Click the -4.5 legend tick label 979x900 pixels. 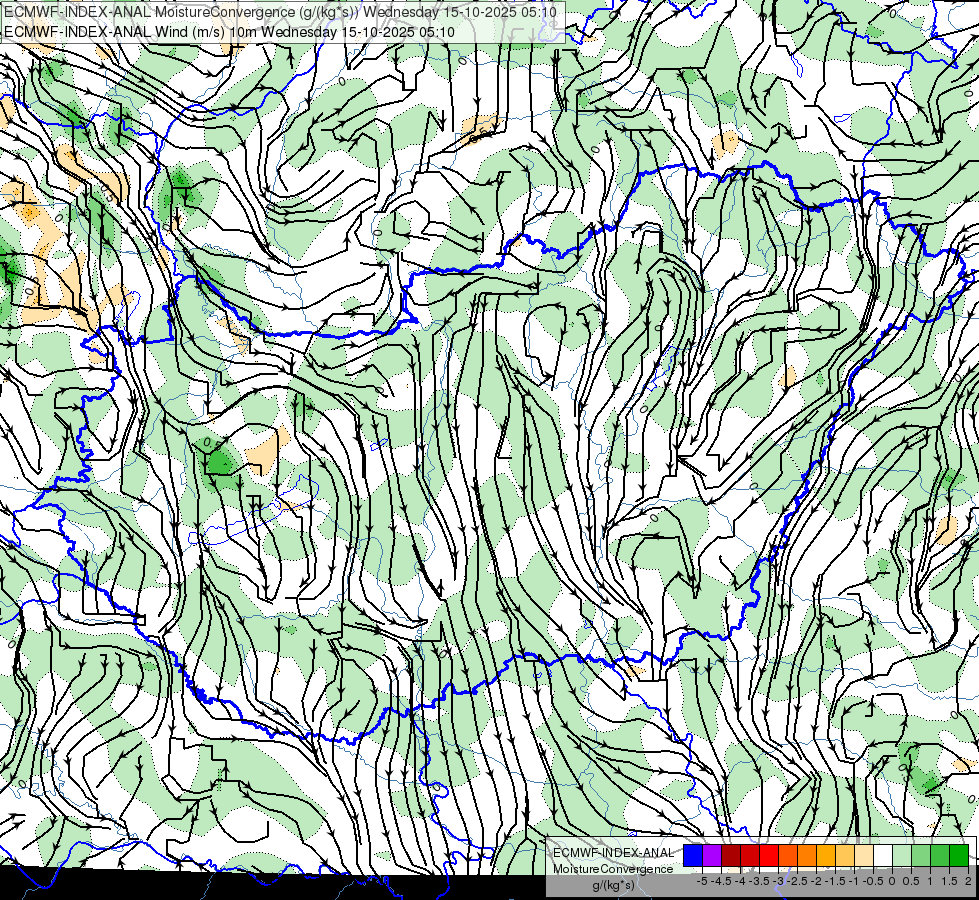tap(722, 881)
